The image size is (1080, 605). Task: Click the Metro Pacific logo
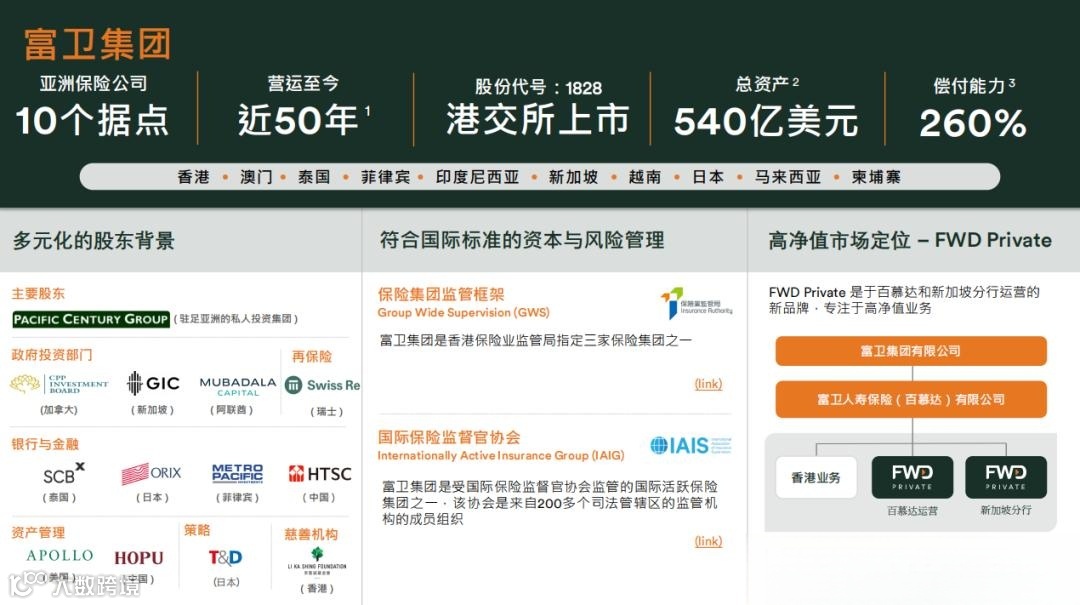(237, 473)
